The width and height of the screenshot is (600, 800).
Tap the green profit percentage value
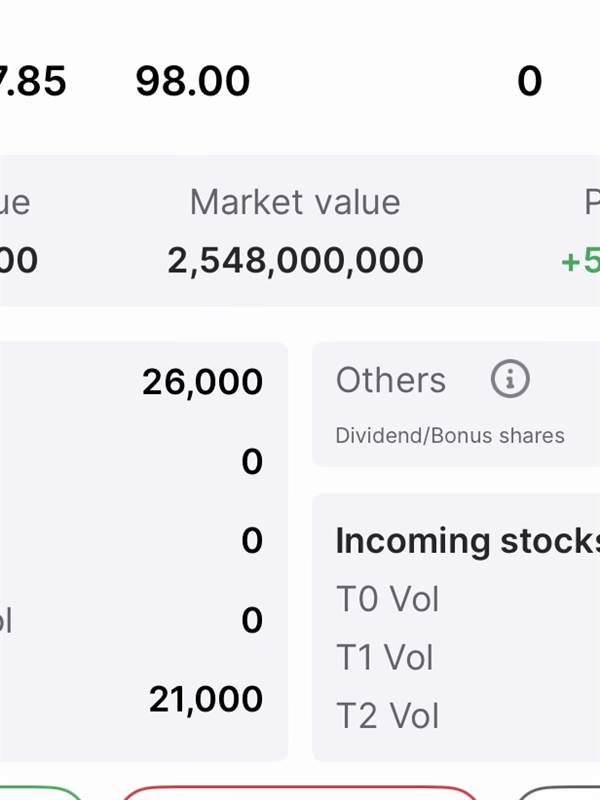pyautogui.click(x=580, y=261)
